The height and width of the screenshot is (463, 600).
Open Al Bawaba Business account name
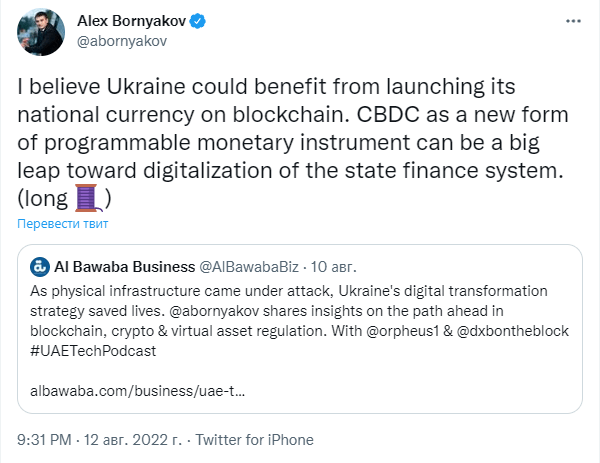(125, 267)
